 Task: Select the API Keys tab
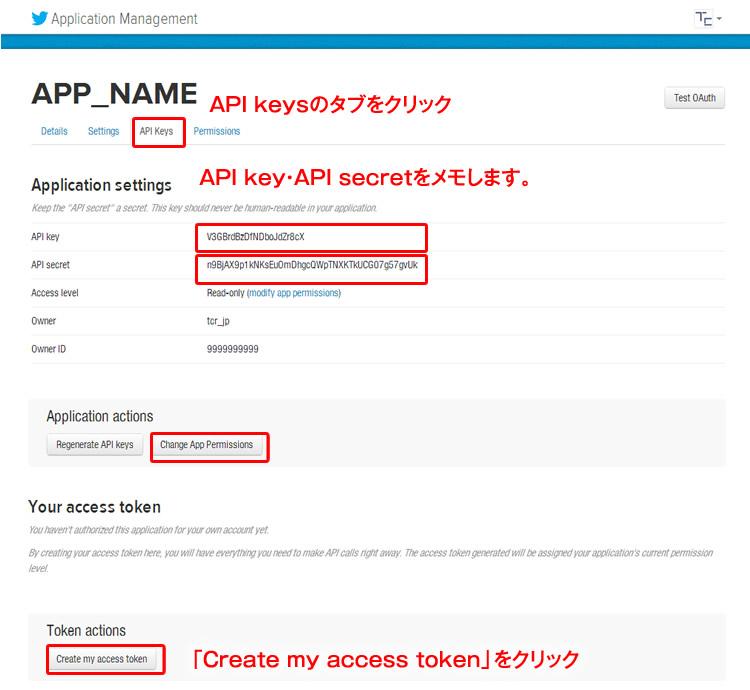[x=156, y=131]
